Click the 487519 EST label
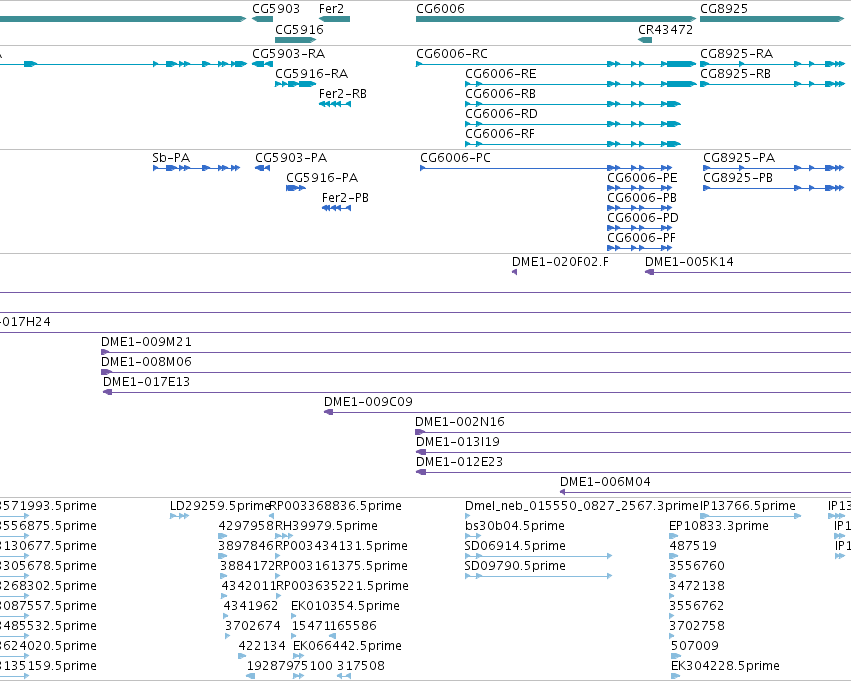The width and height of the screenshot is (851, 681). click(693, 546)
